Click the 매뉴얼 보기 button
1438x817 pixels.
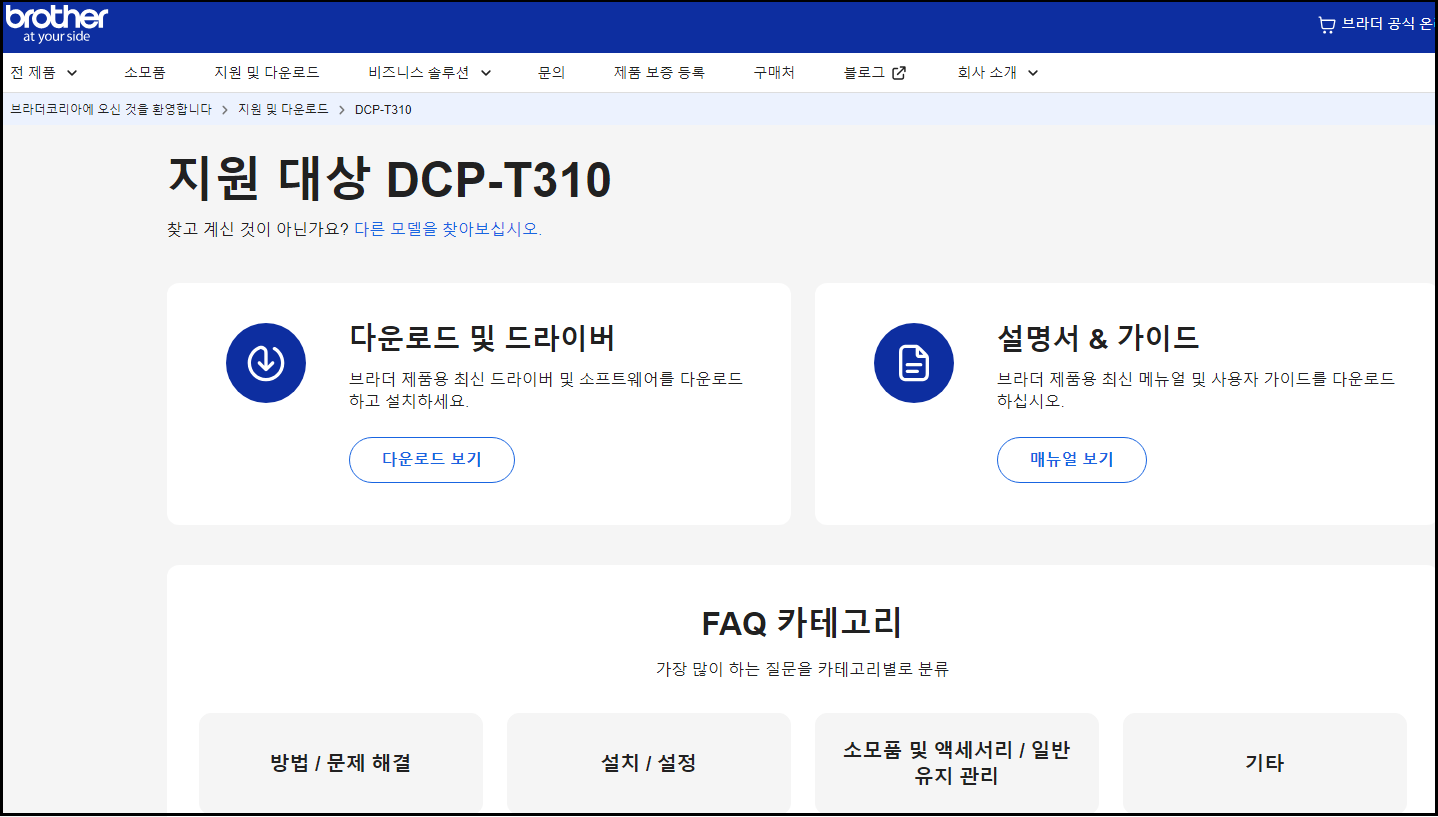point(1071,460)
